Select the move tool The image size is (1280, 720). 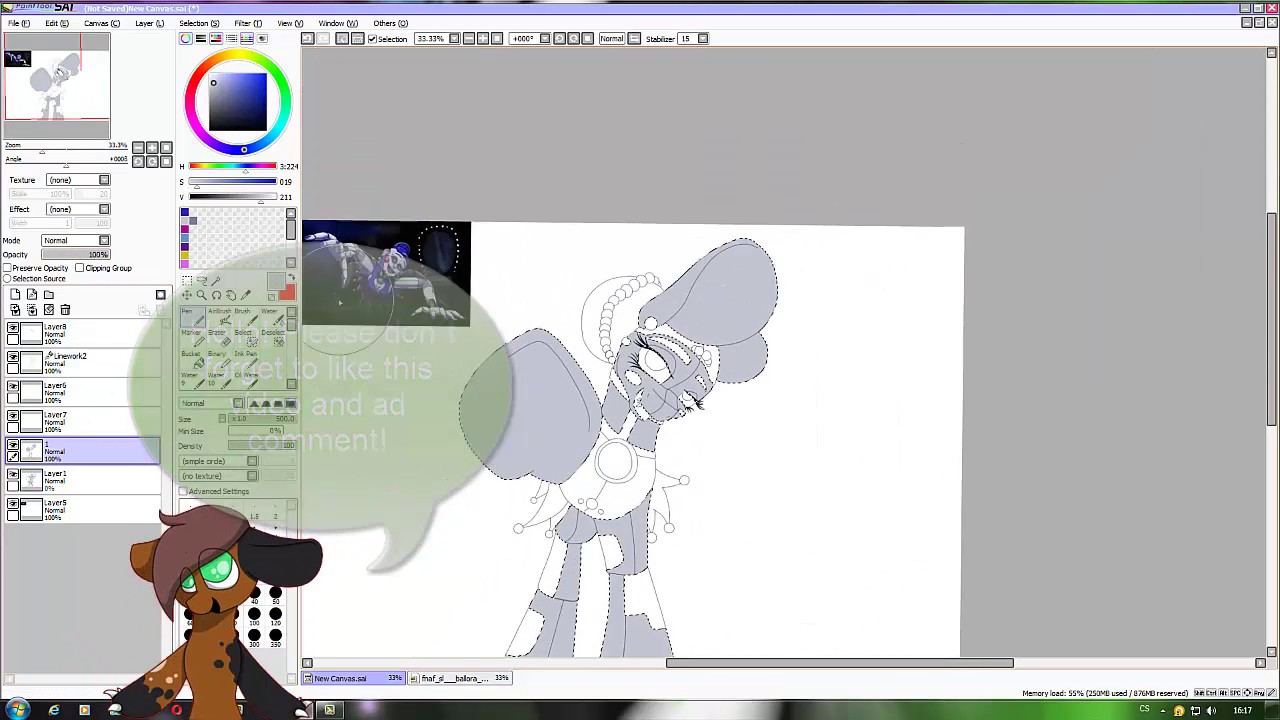[x=186, y=295]
